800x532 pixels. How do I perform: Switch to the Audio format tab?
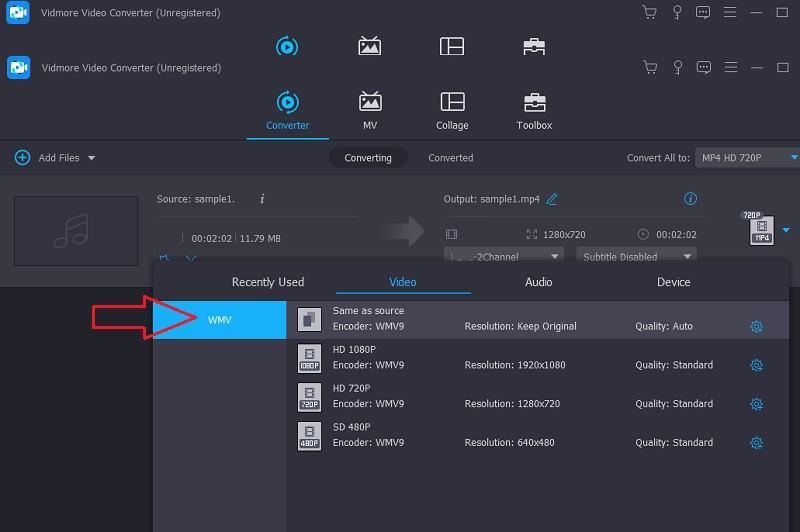click(x=539, y=282)
